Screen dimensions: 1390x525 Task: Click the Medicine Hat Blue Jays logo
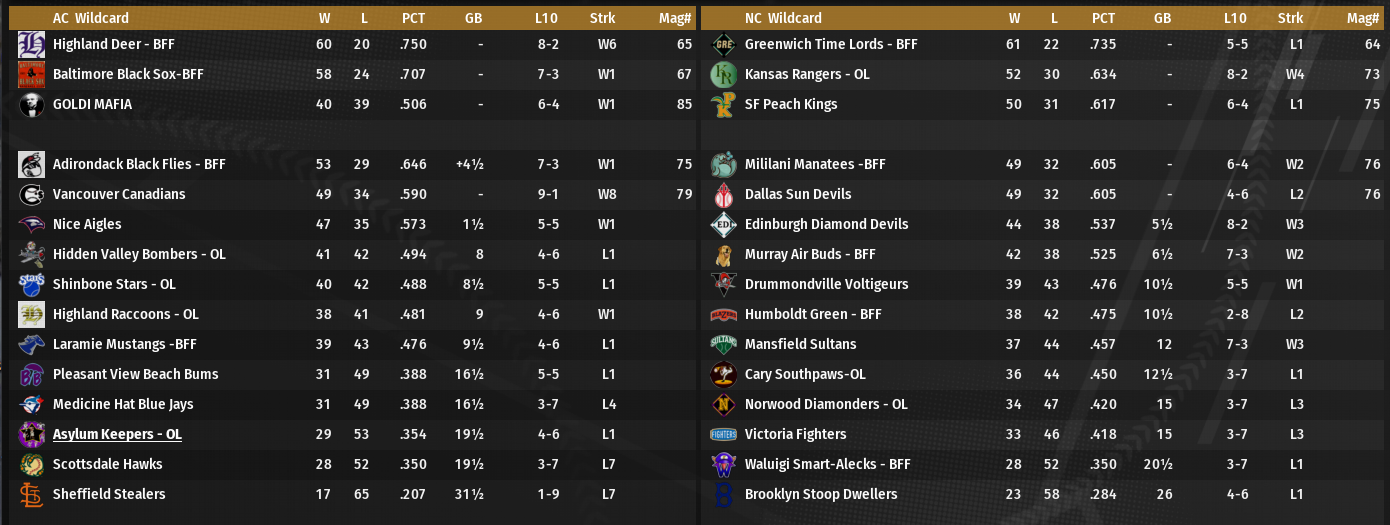pyautogui.click(x=31, y=405)
